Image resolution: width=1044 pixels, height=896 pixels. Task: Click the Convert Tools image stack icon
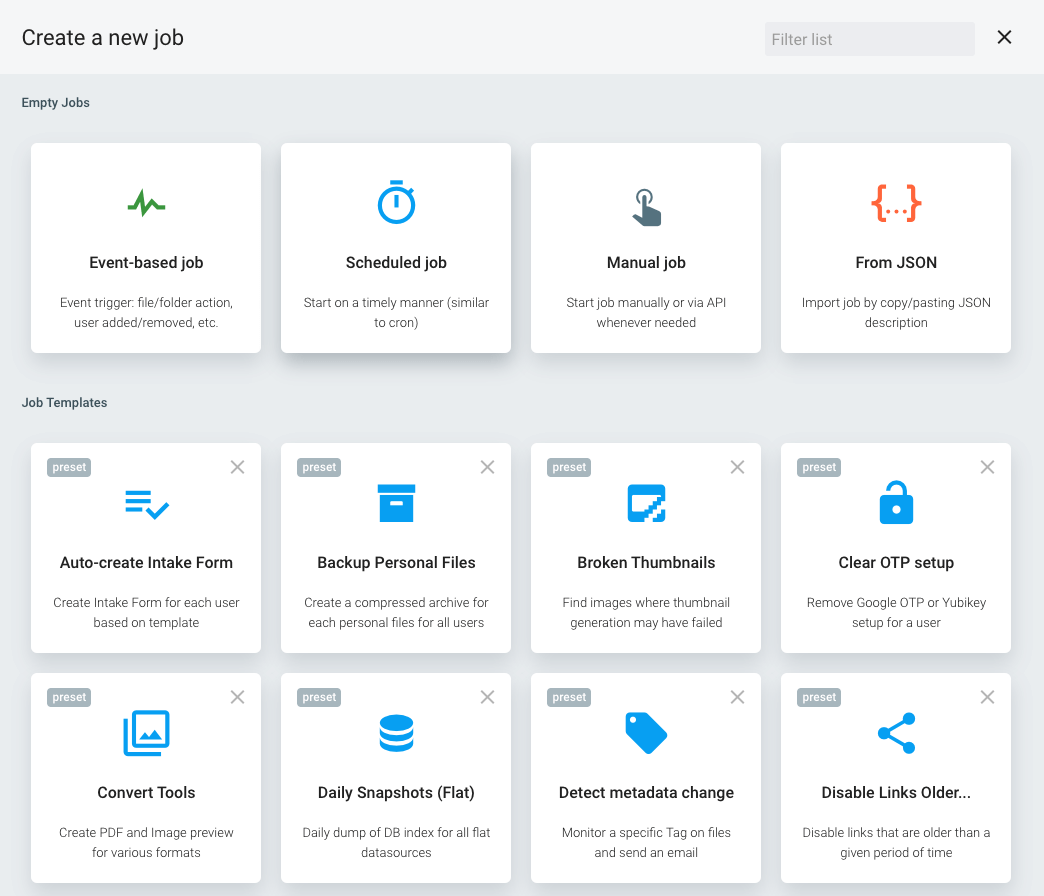pos(146,733)
